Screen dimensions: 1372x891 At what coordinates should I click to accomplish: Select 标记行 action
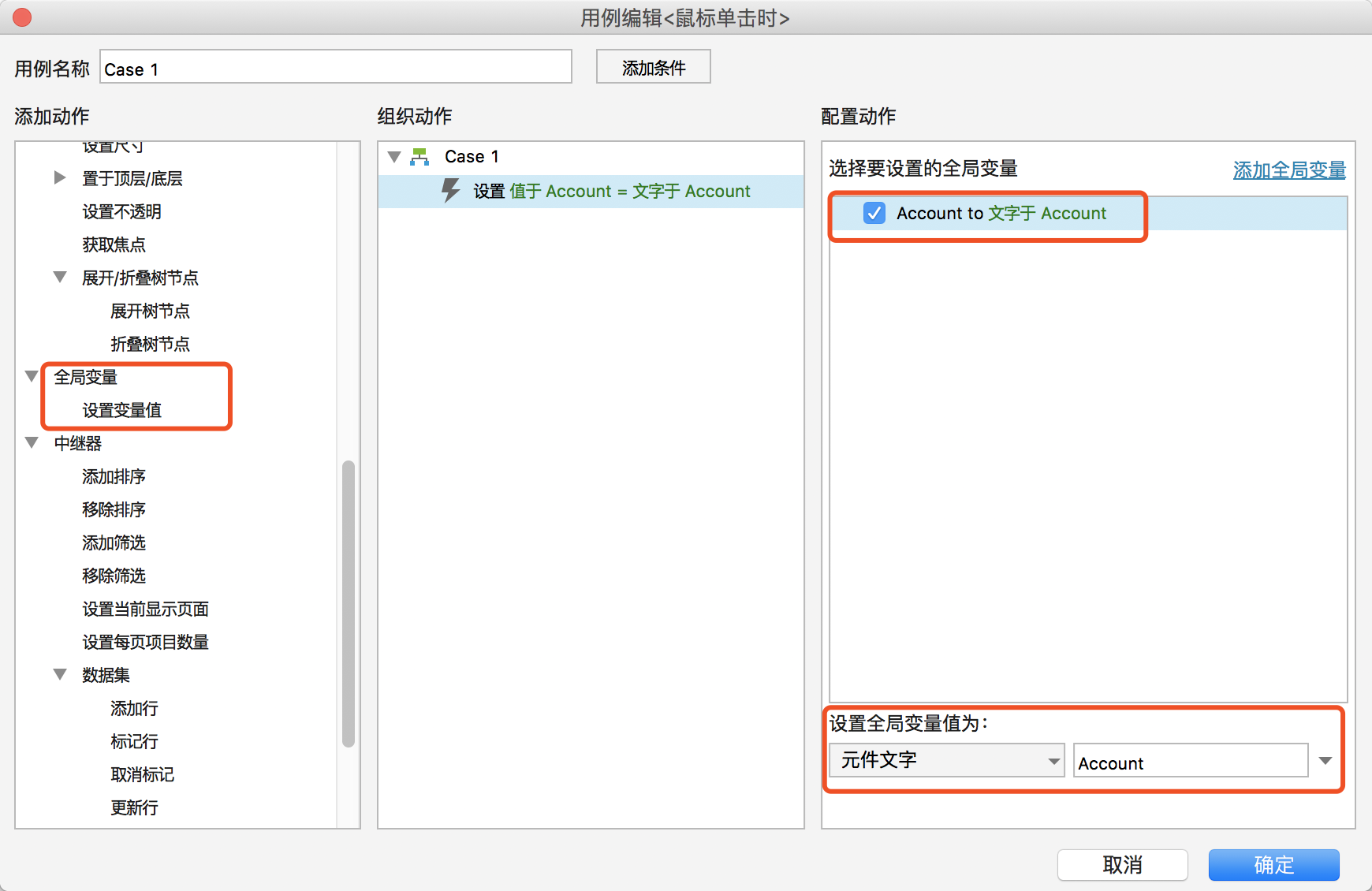click(x=134, y=741)
